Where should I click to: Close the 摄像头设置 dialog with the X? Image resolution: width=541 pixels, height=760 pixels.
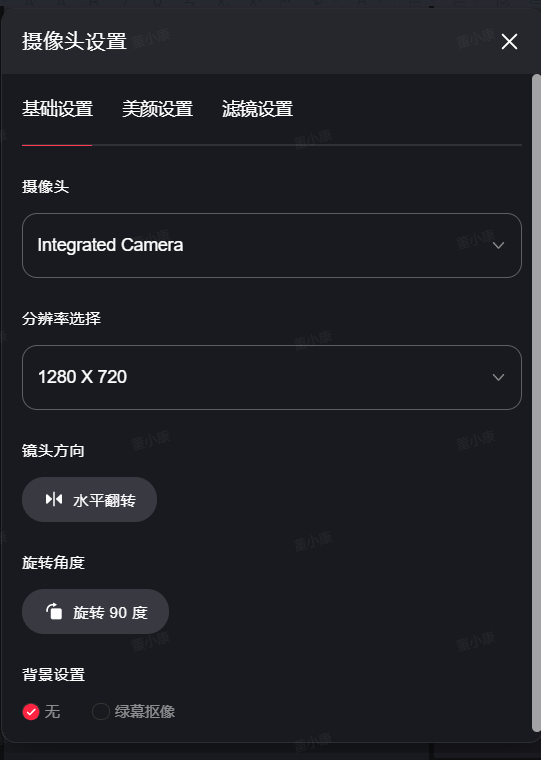click(x=509, y=42)
